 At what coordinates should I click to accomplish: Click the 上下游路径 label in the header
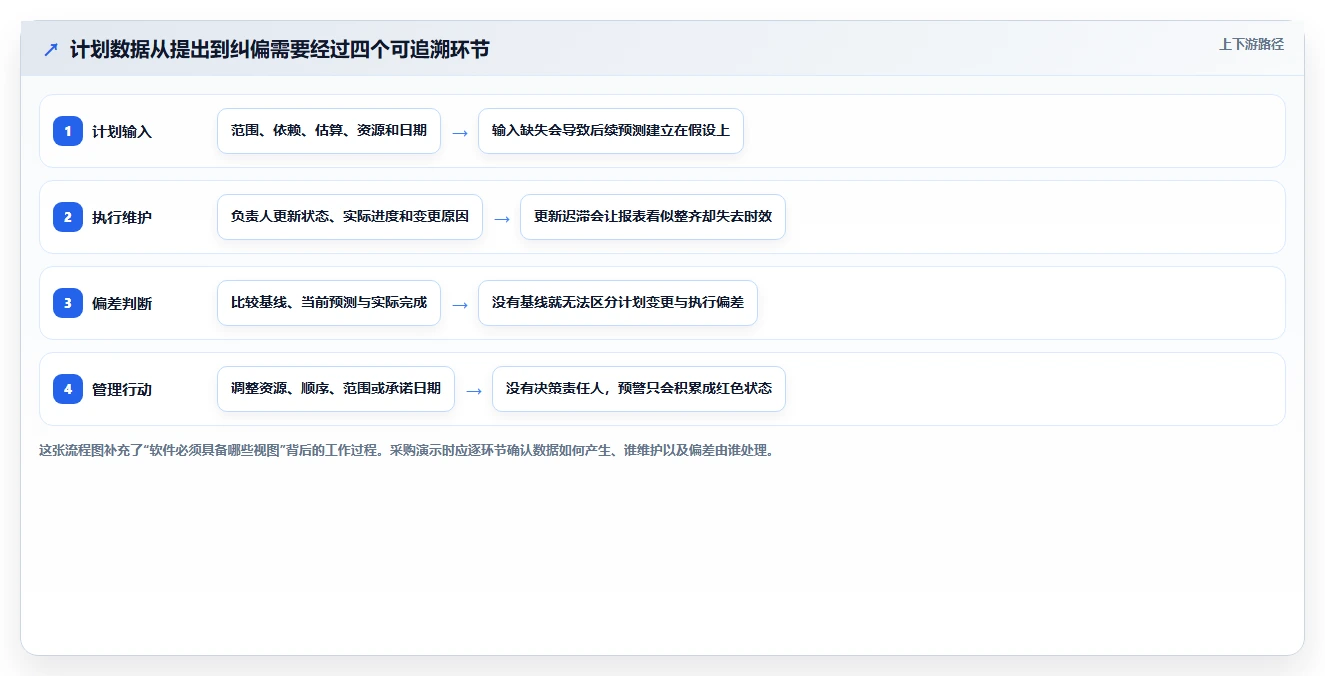(1251, 44)
